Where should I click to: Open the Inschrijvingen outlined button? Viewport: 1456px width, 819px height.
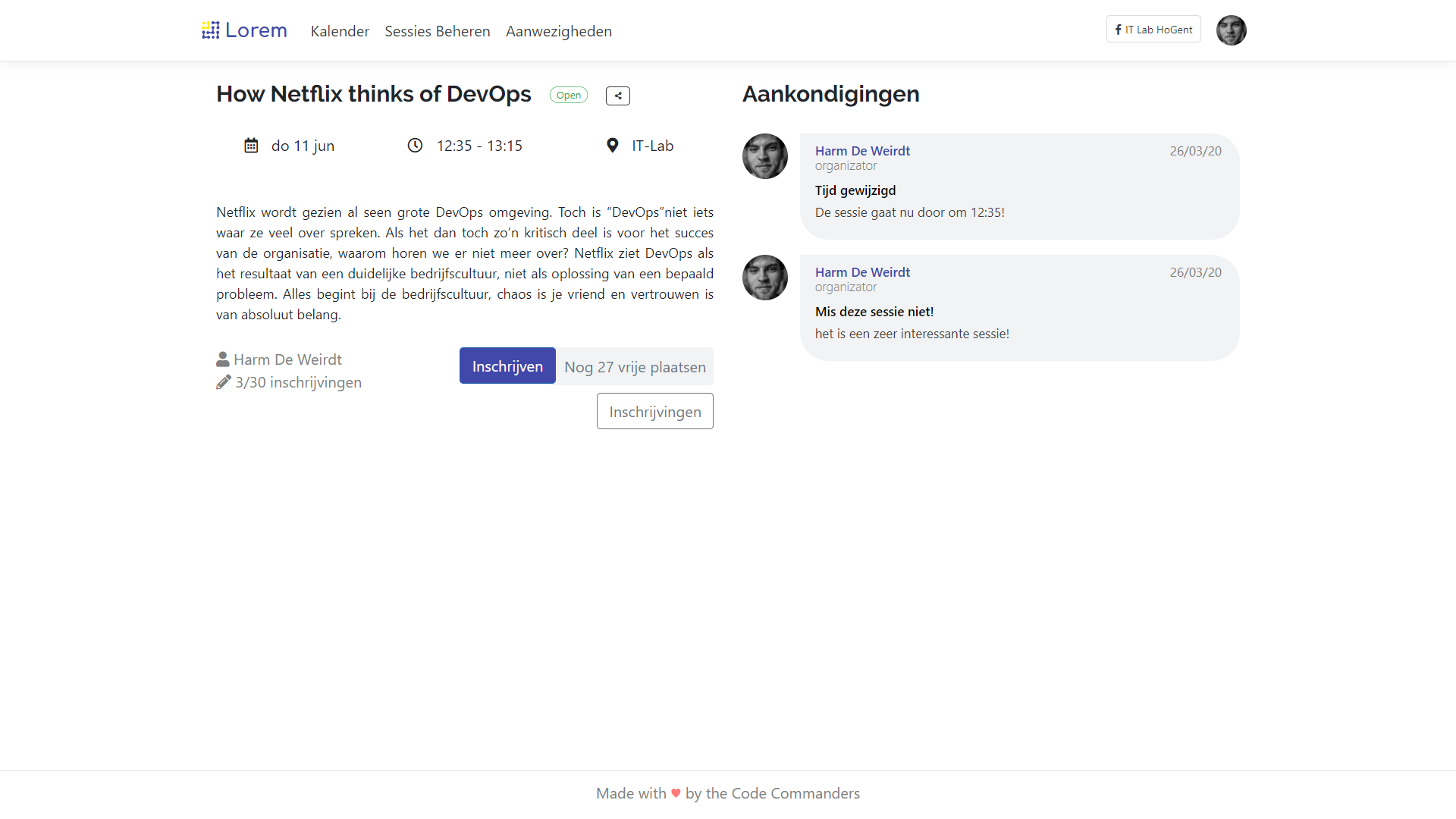point(654,411)
